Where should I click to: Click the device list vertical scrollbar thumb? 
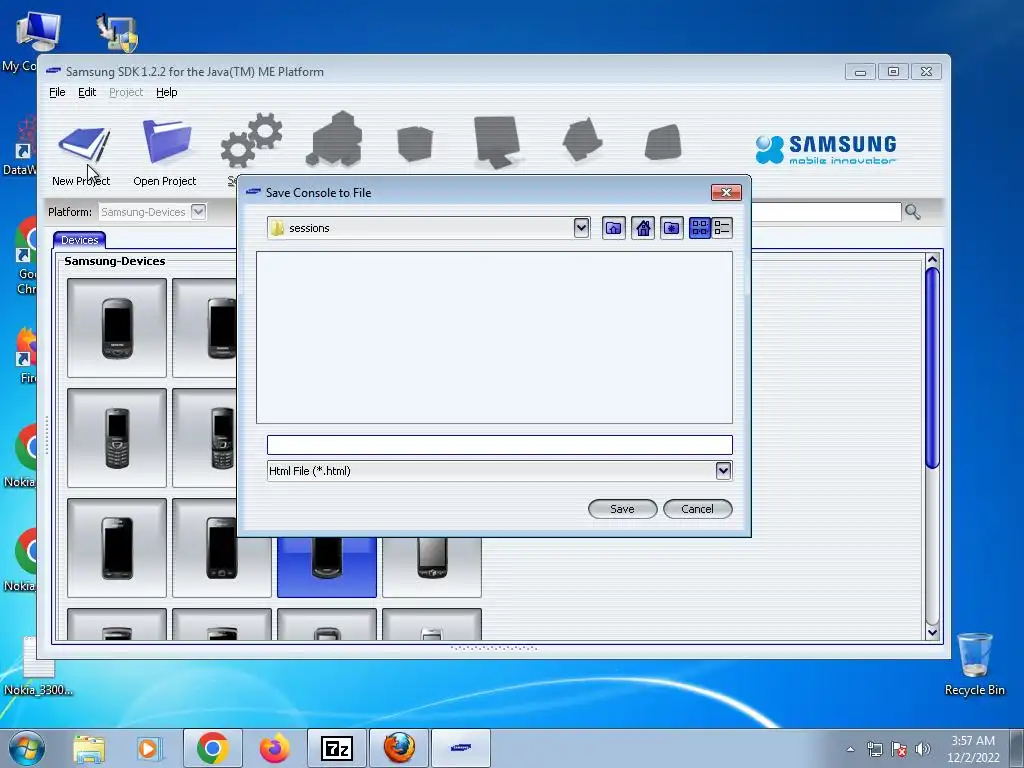(x=932, y=368)
